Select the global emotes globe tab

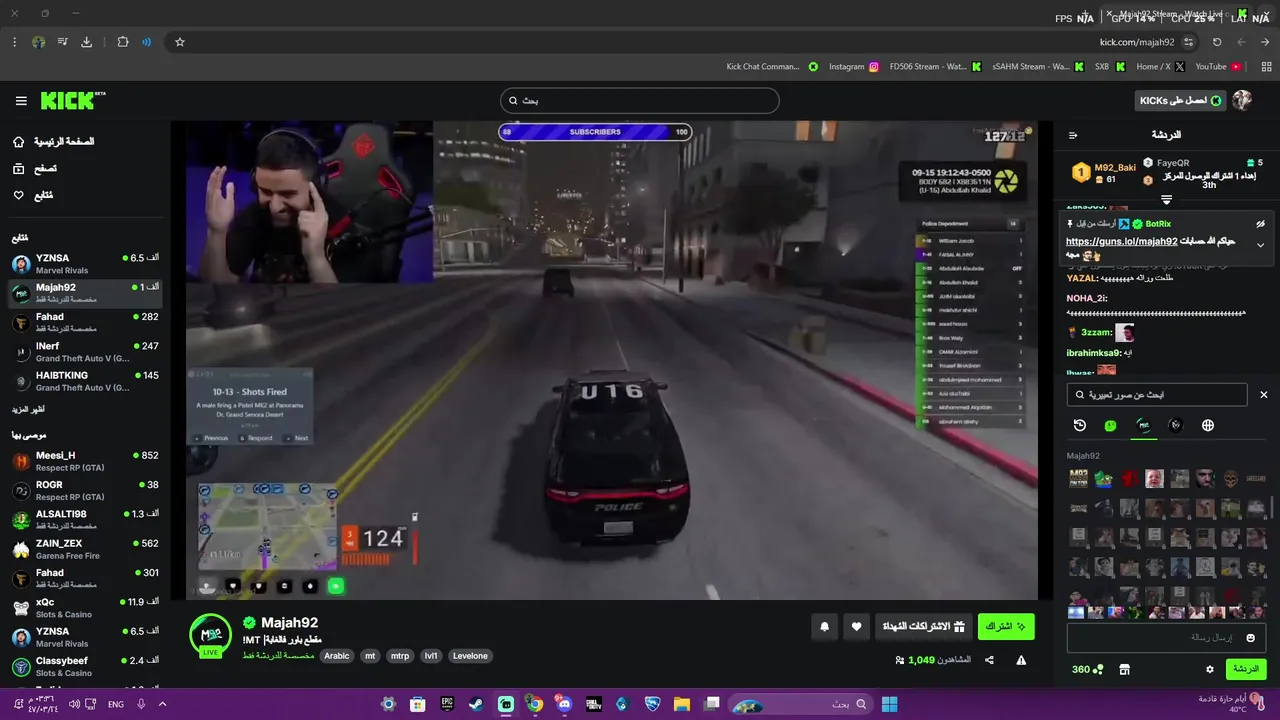pos(1208,425)
